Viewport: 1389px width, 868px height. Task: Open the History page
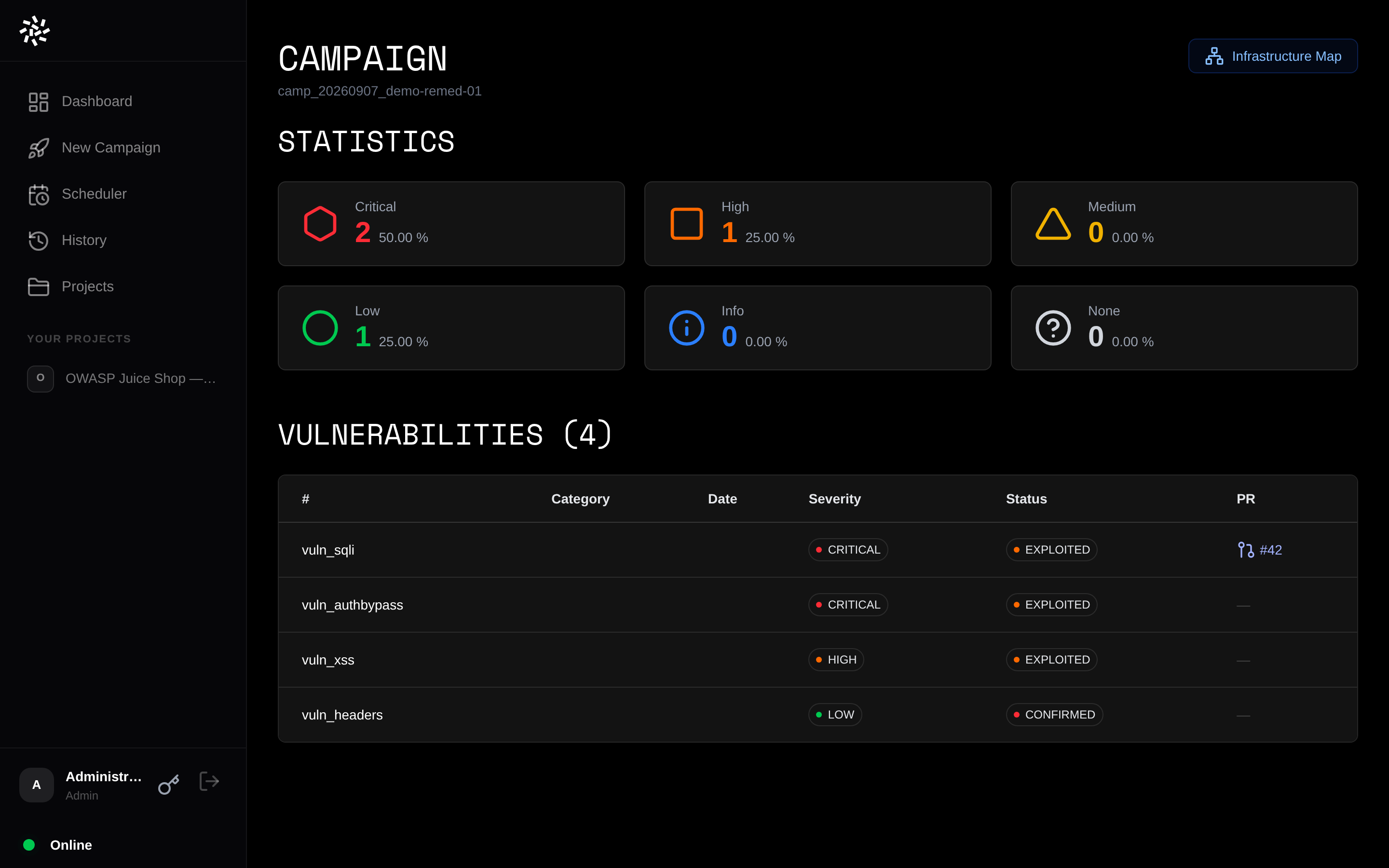[x=123, y=241]
